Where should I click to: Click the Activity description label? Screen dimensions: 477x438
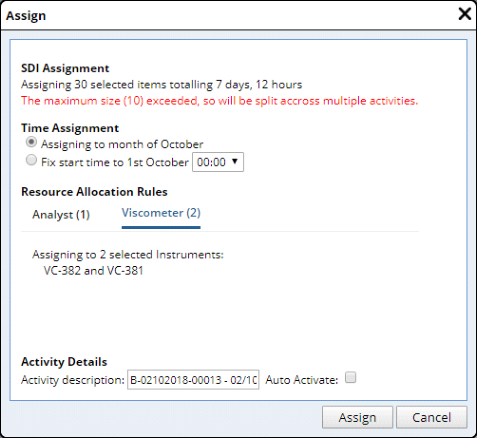click(x=73, y=380)
